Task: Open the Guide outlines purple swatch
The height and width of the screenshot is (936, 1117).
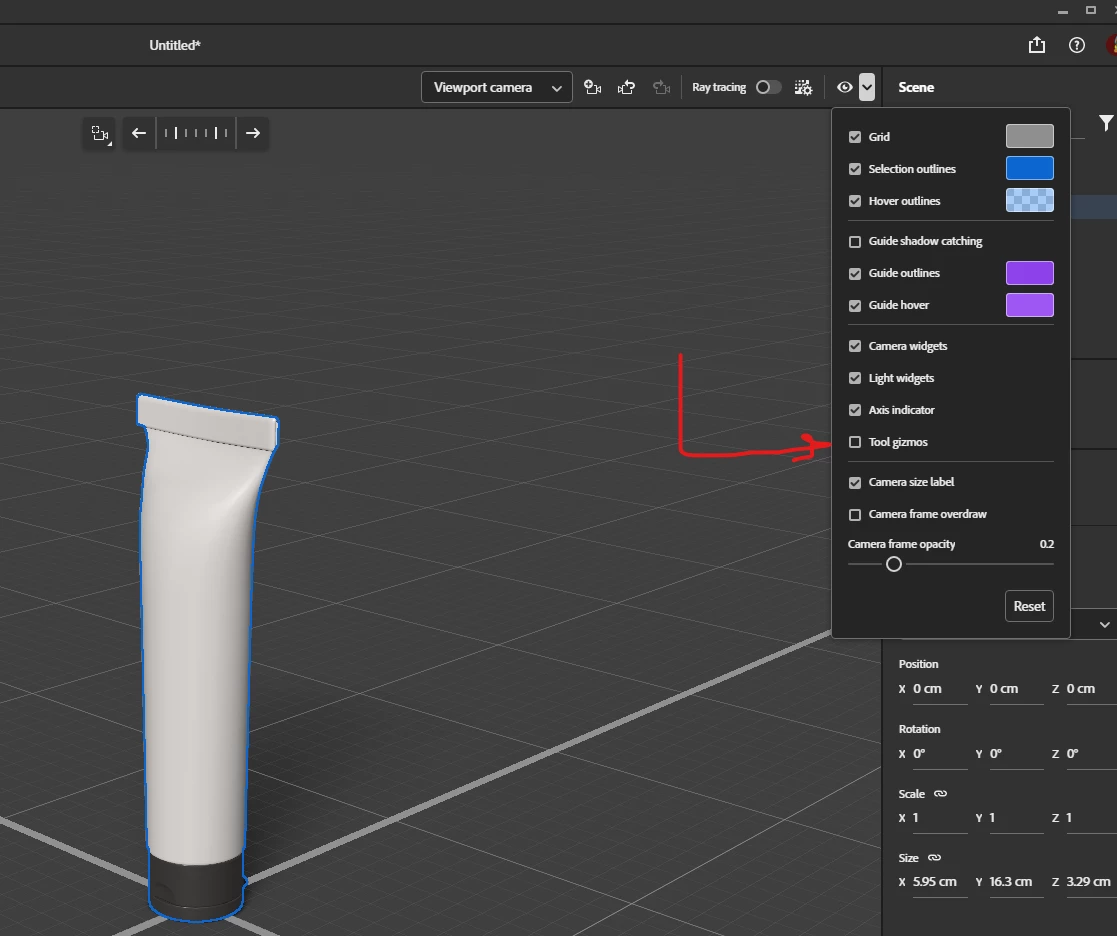Action: point(1029,273)
